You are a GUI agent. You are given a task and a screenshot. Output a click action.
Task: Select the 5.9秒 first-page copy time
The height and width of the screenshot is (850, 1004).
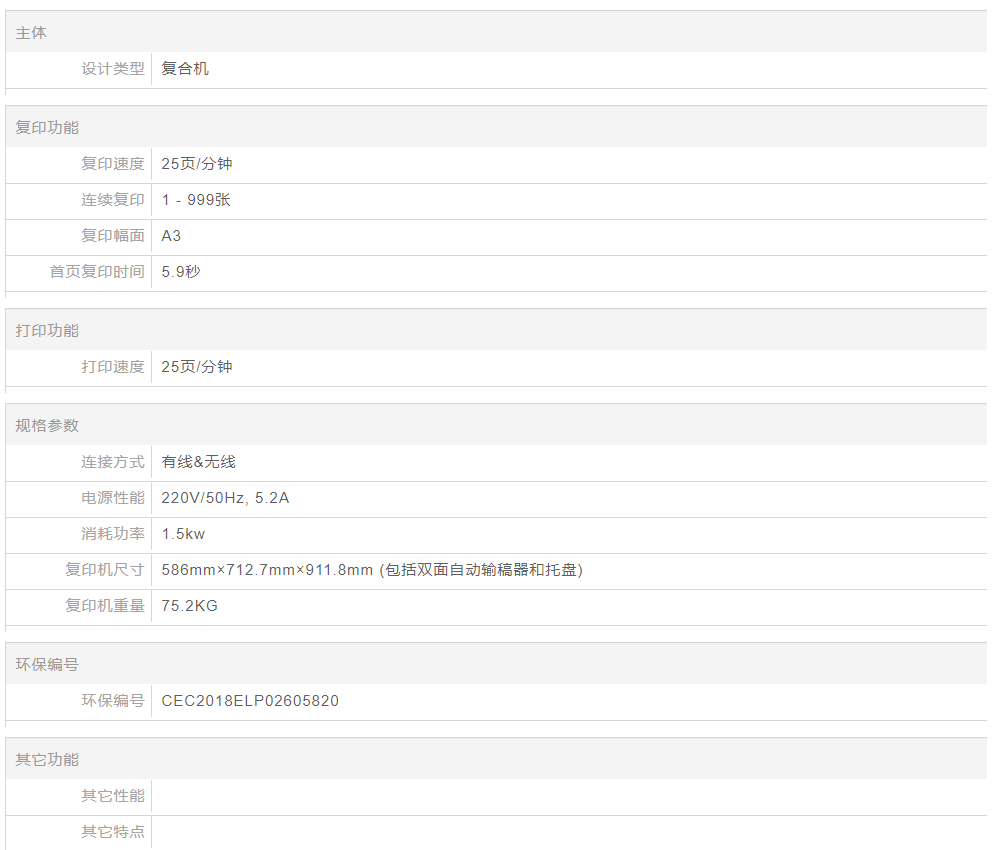coord(181,272)
